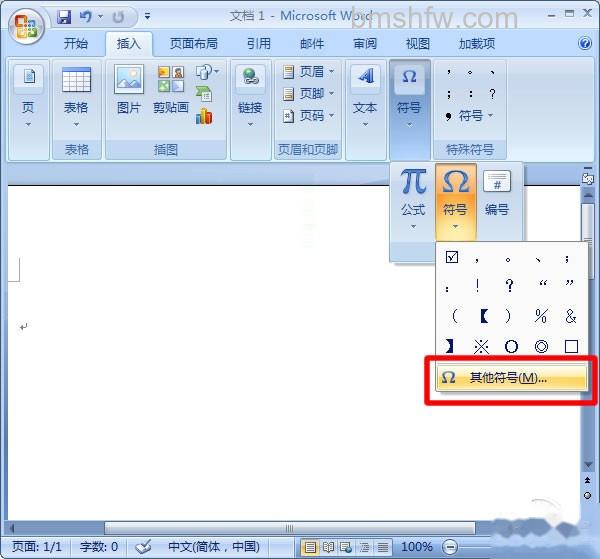Expand the 页脚 footer dropdown
Screen dimensions: 600x559
pos(331,93)
